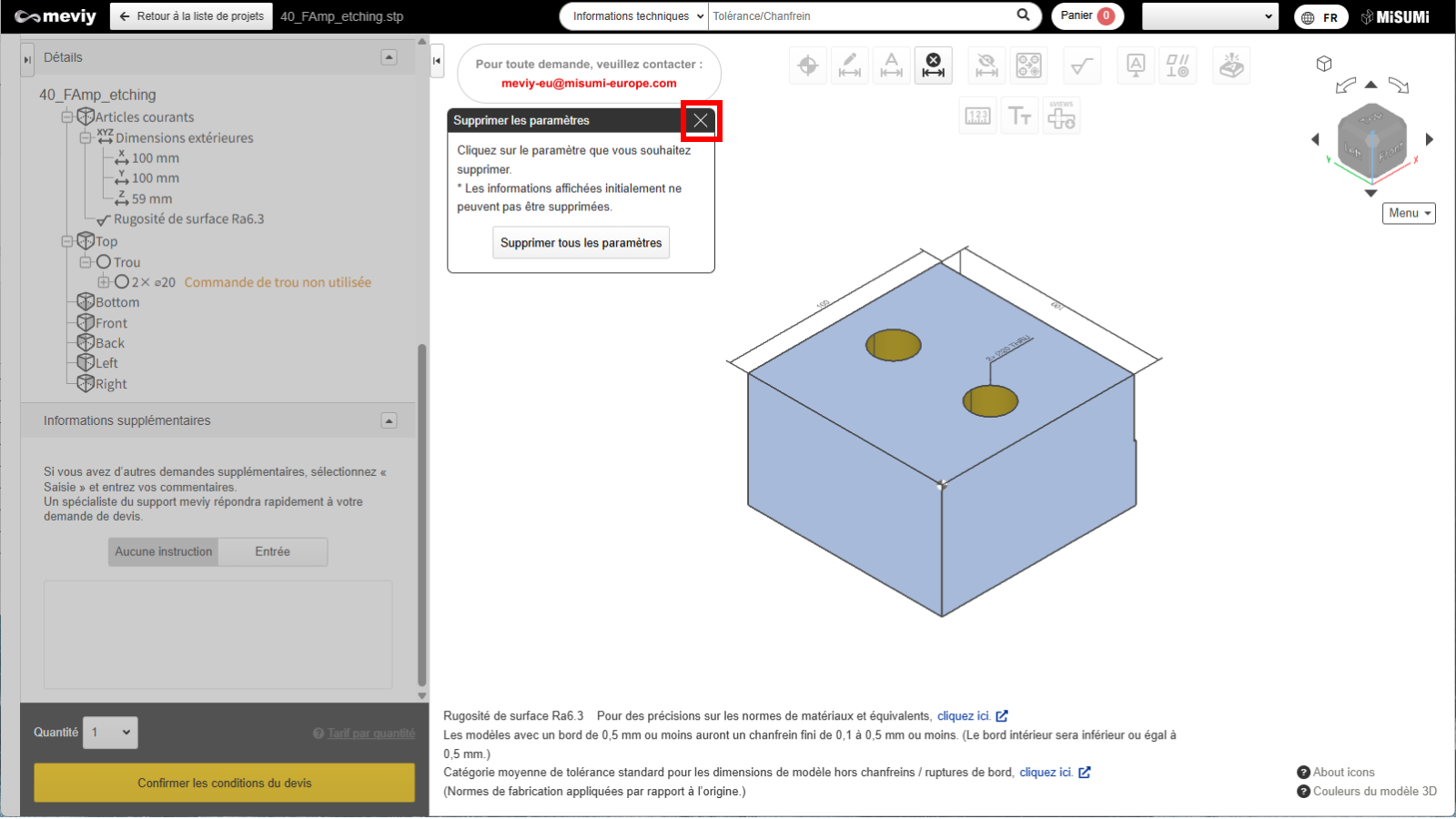1456x819 pixels.
Task: Open the Quantité dropdown
Action: coord(110,733)
